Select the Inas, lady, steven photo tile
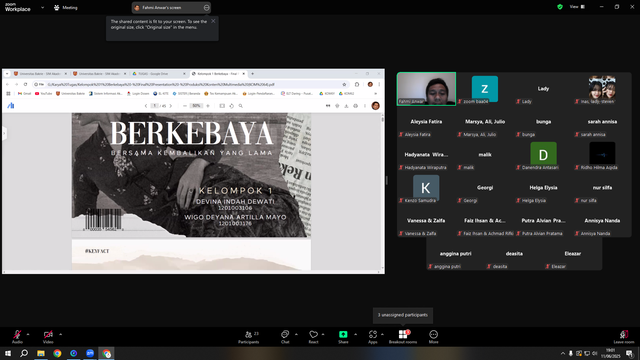 coord(602,89)
